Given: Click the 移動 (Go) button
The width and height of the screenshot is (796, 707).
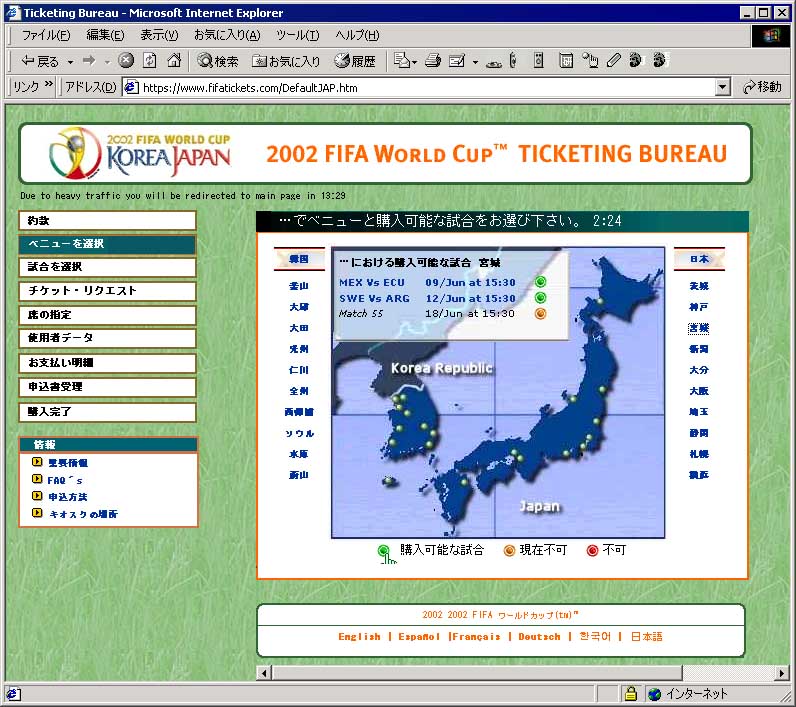Looking at the screenshot, I should (762, 87).
